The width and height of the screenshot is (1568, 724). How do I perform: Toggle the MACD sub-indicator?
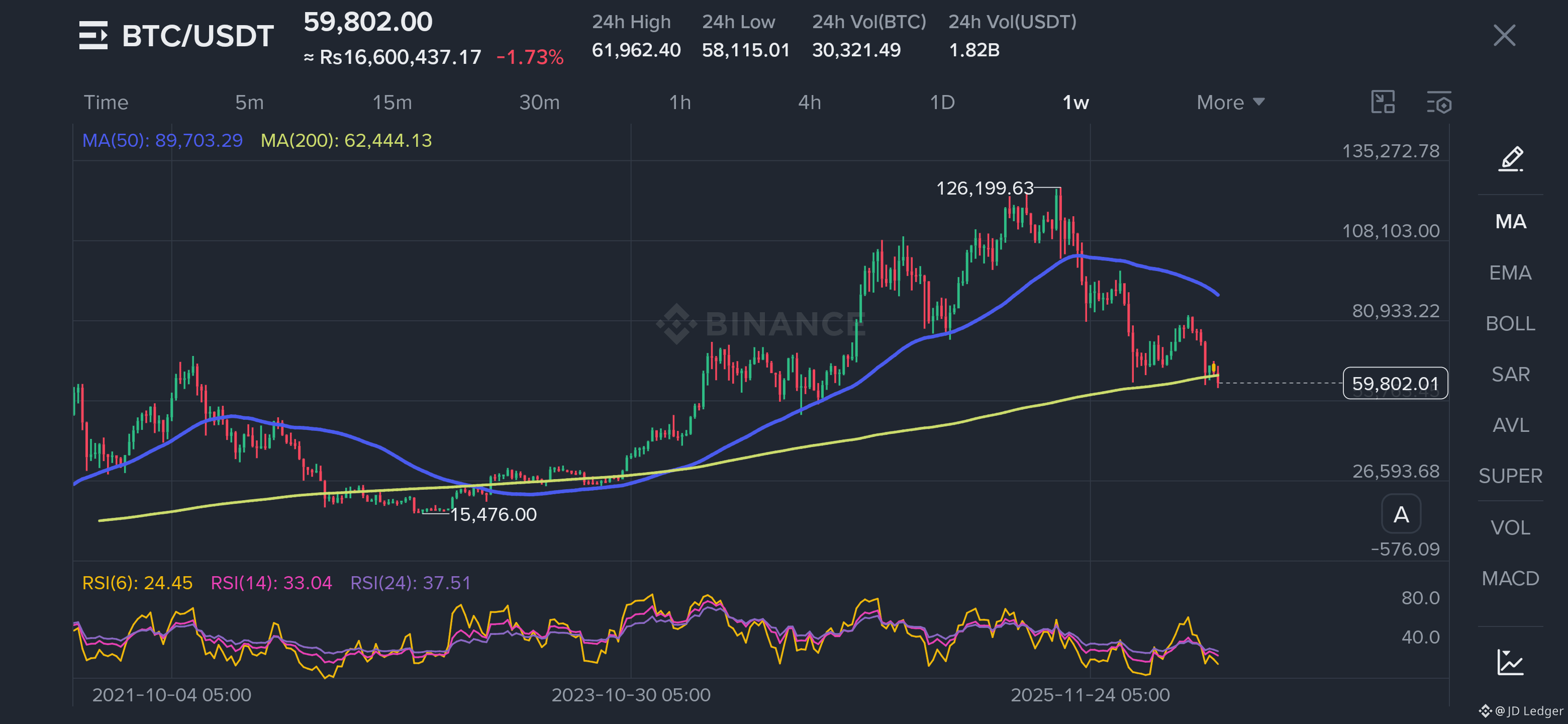click(1511, 579)
